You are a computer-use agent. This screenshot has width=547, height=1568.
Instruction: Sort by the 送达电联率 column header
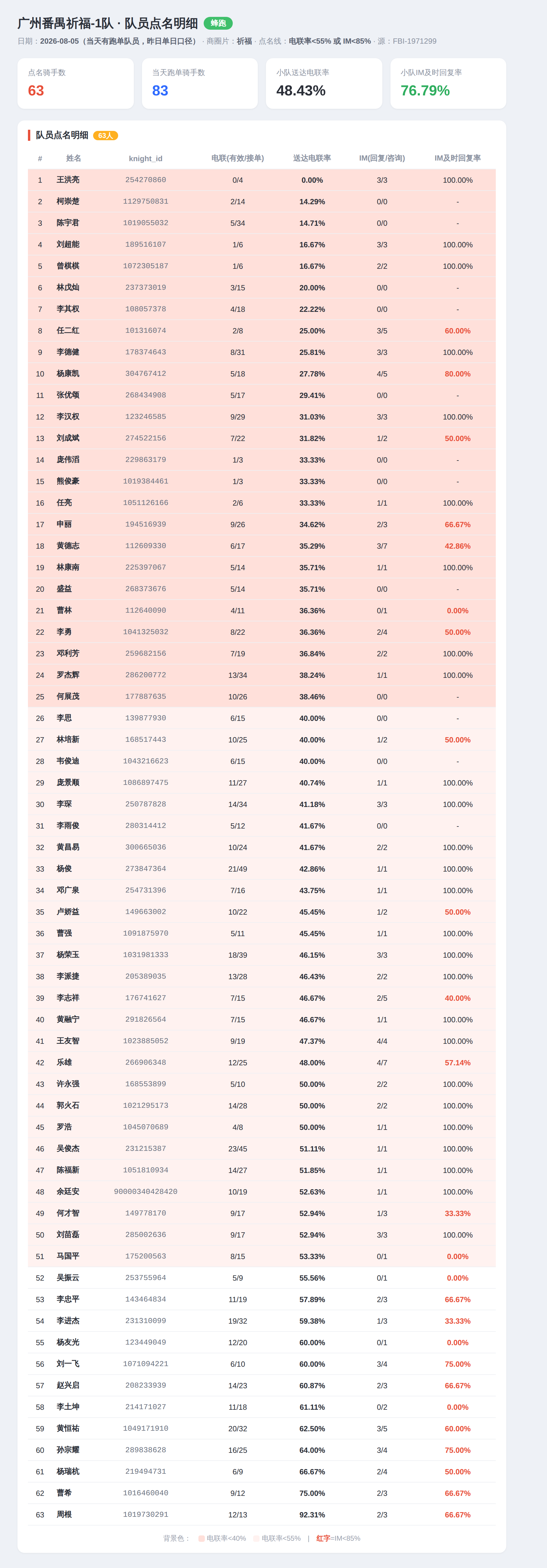(312, 158)
